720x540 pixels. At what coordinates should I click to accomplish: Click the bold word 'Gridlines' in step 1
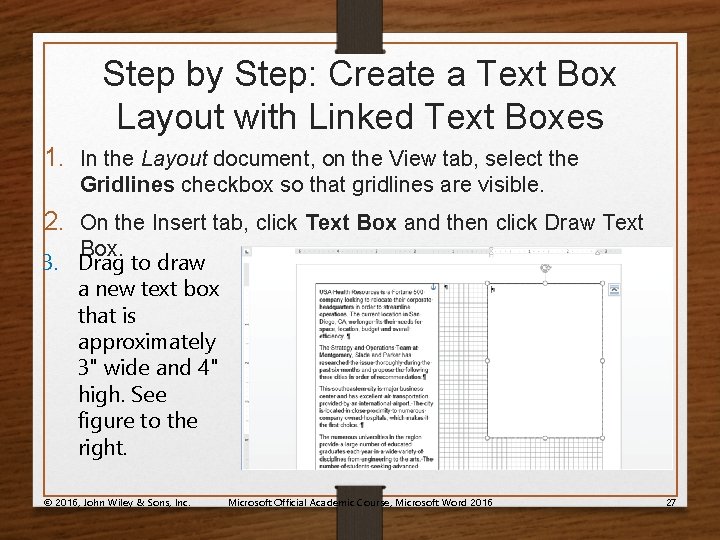(x=127, y=185)
